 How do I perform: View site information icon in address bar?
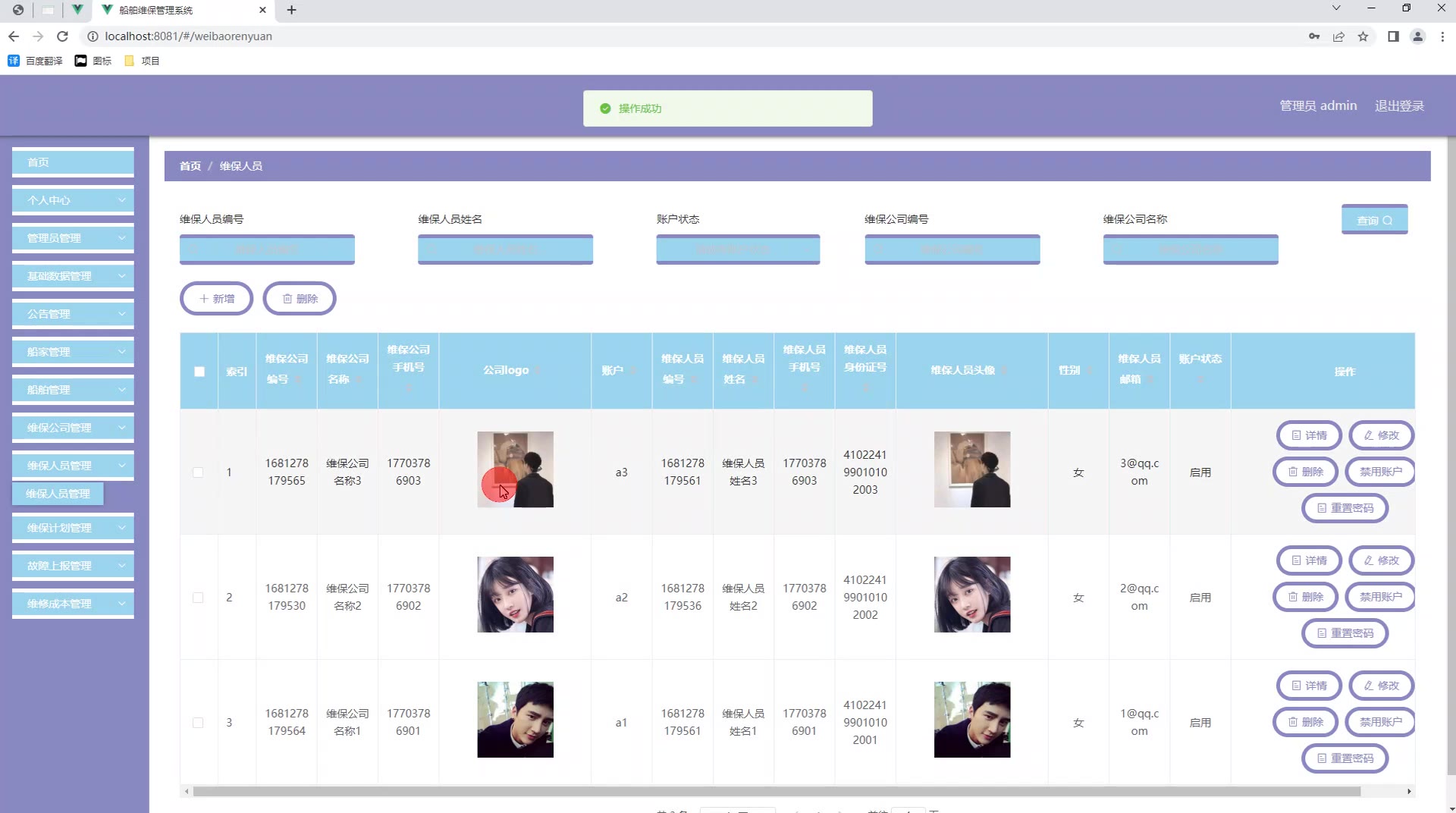point(93,36)
